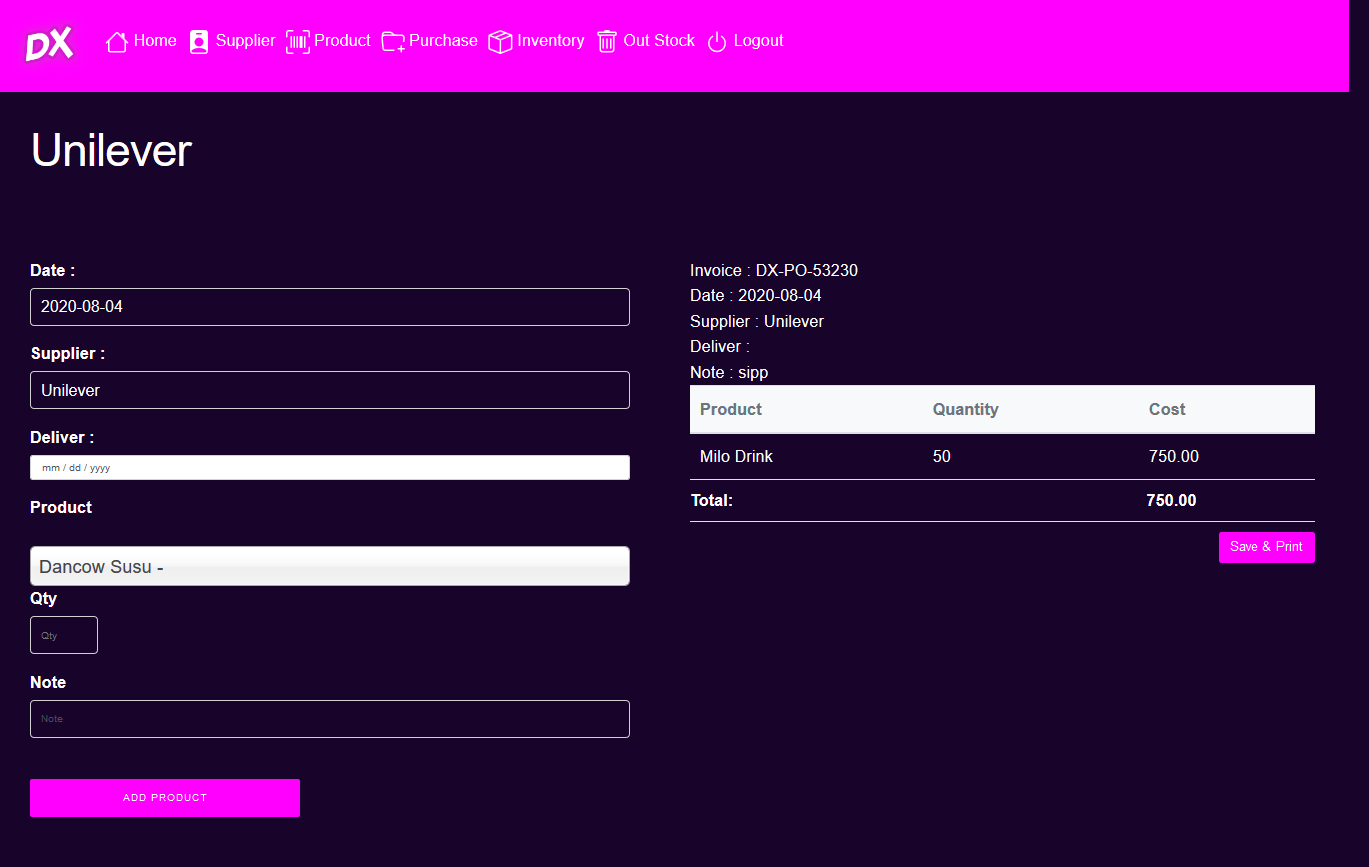Click the Logout link text

click(759, 41)
